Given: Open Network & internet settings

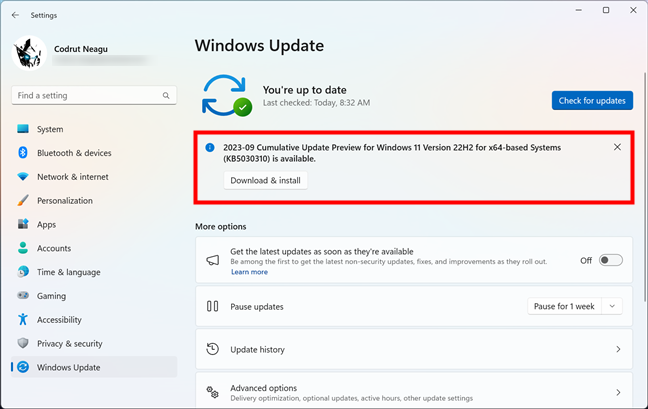Looking at the screenshot, I should click(94, 177).
